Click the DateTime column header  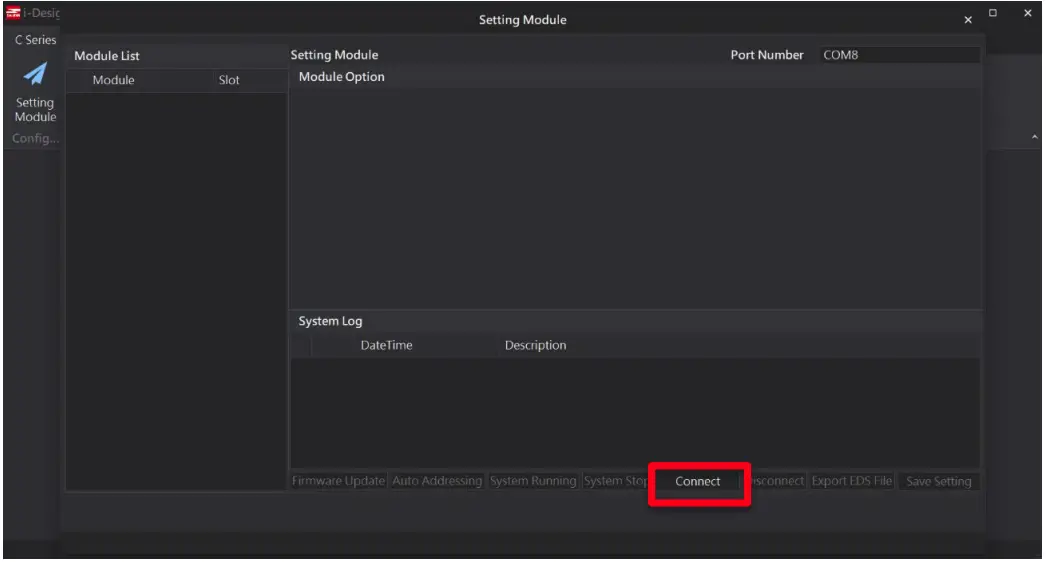click(x=386, y=345)
